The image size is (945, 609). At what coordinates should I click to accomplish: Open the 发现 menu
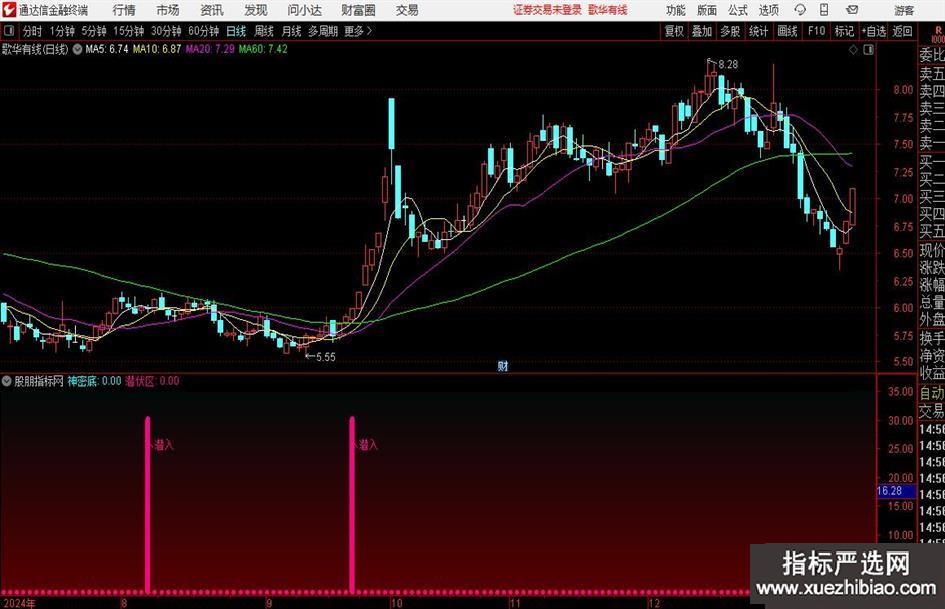pos(256,10)
